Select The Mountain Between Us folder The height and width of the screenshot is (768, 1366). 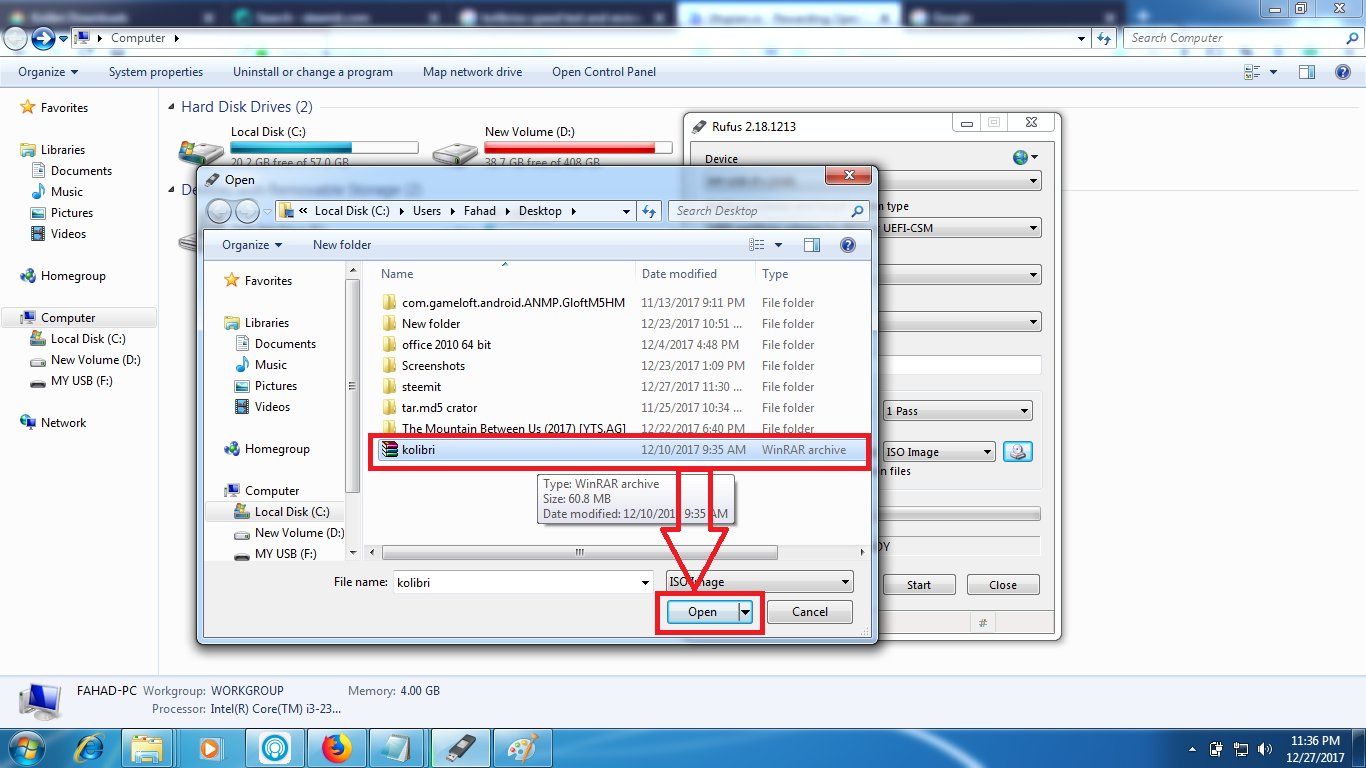tap(513, 429)
